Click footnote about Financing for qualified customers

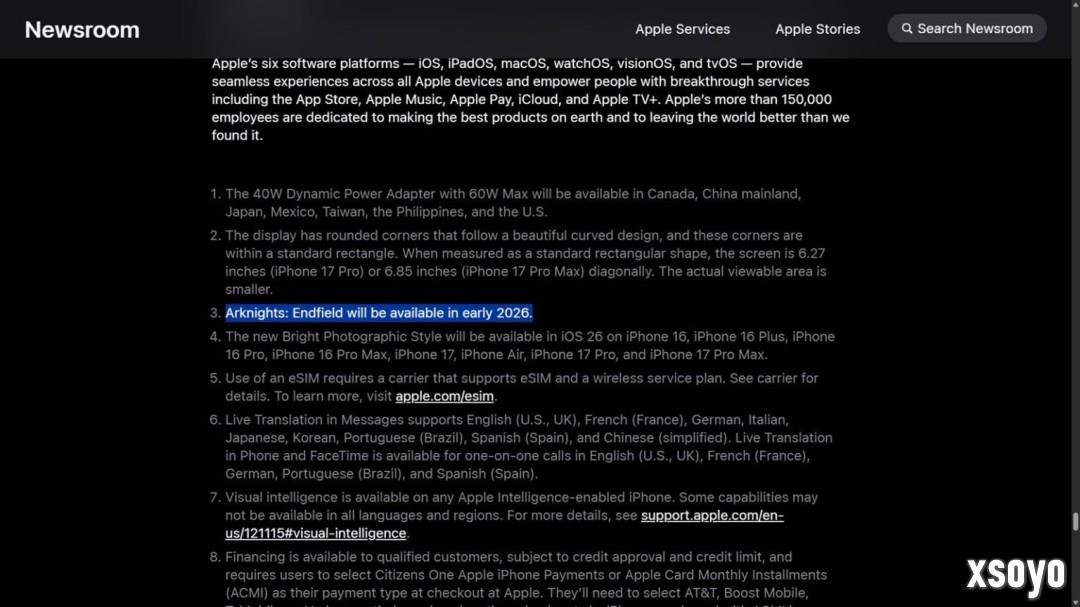[526, 577]
